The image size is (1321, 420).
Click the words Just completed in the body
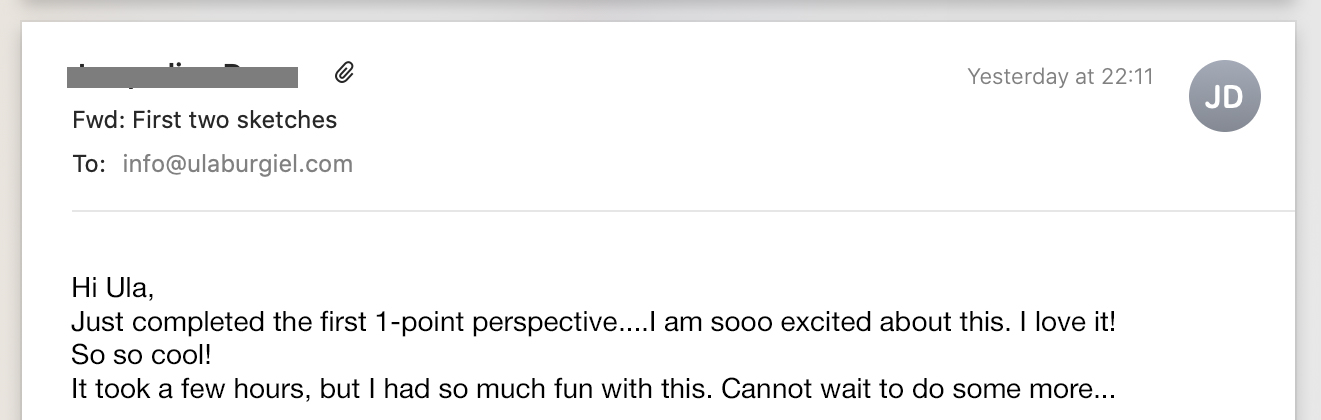click(x=150, y=323)
